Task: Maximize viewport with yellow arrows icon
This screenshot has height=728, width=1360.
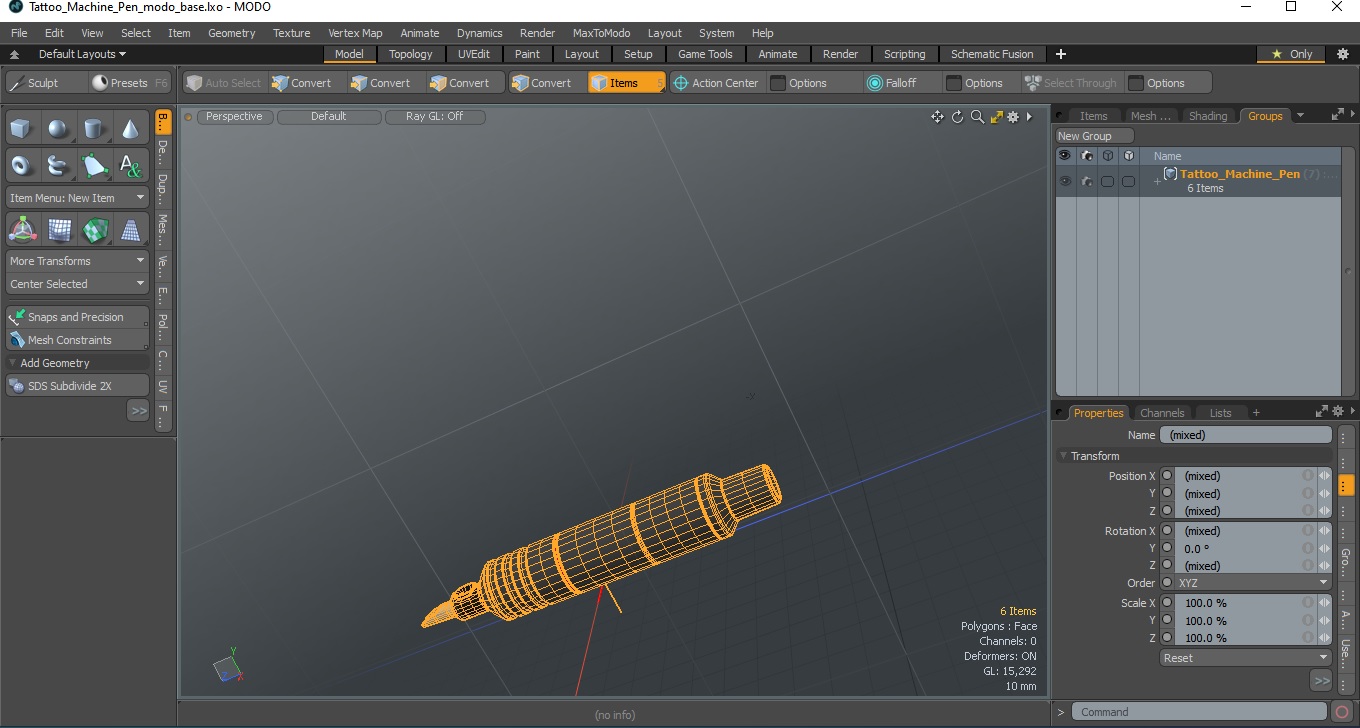Action: point(996,117)
